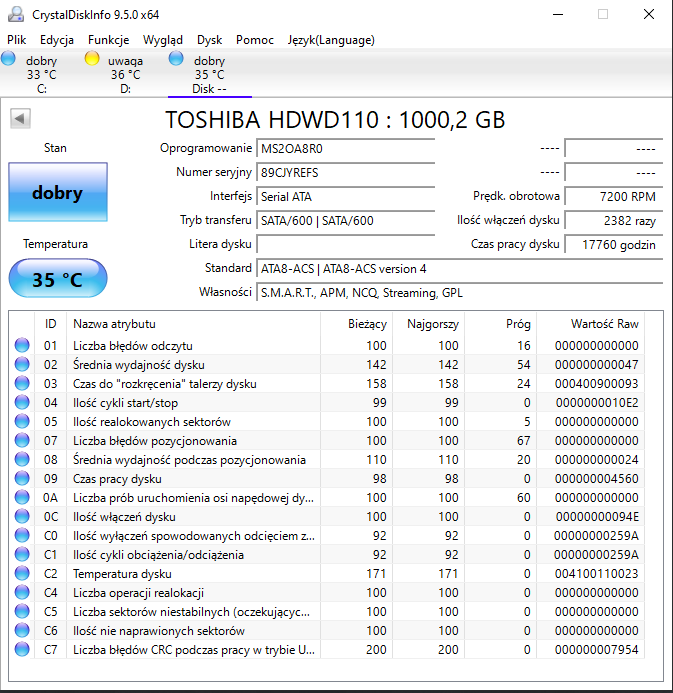Screen dimensions: 673x693
Task: Open the Plik menu
Action: click(x=16, y=40)
